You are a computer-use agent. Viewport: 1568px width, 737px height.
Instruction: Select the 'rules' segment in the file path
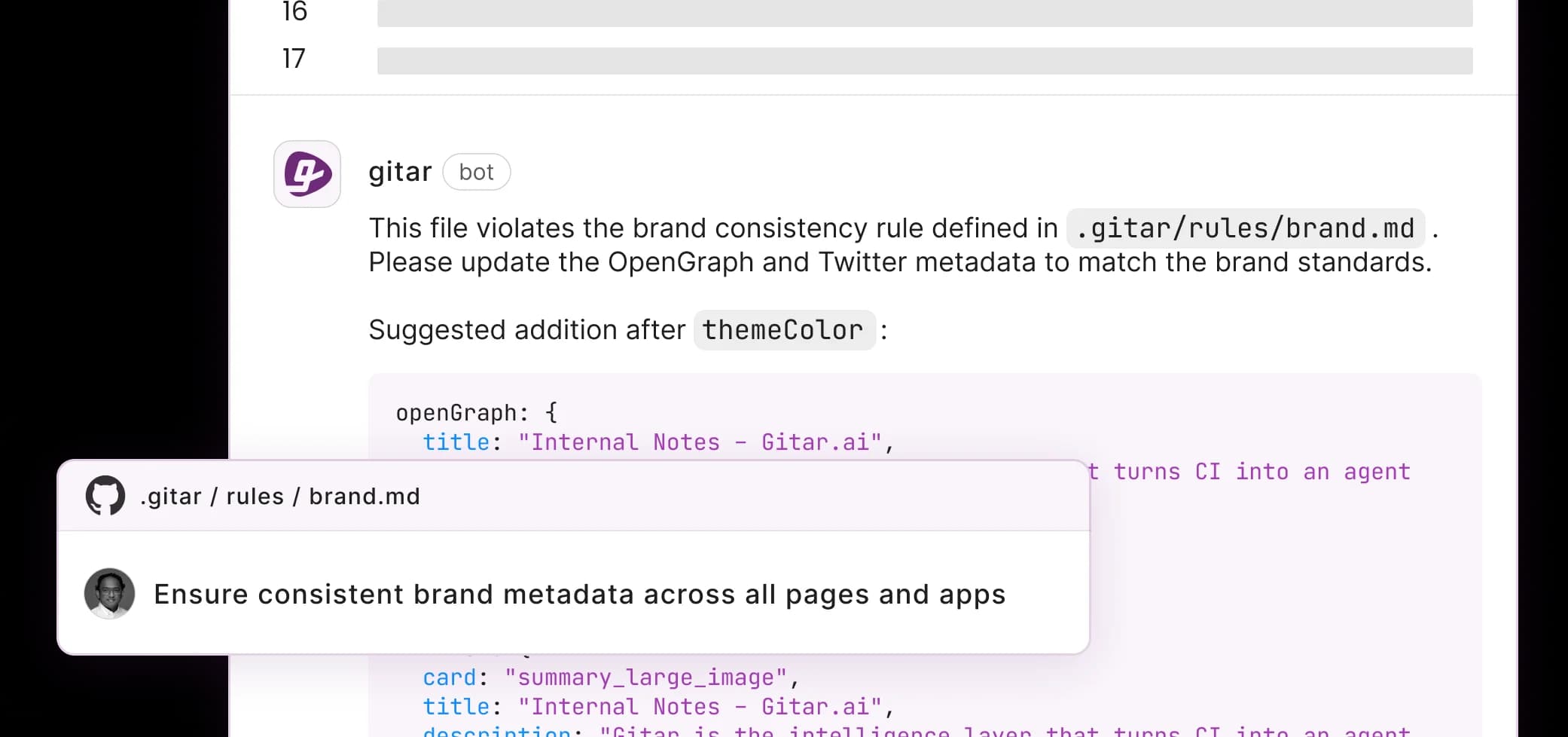(x=255, y=496)
